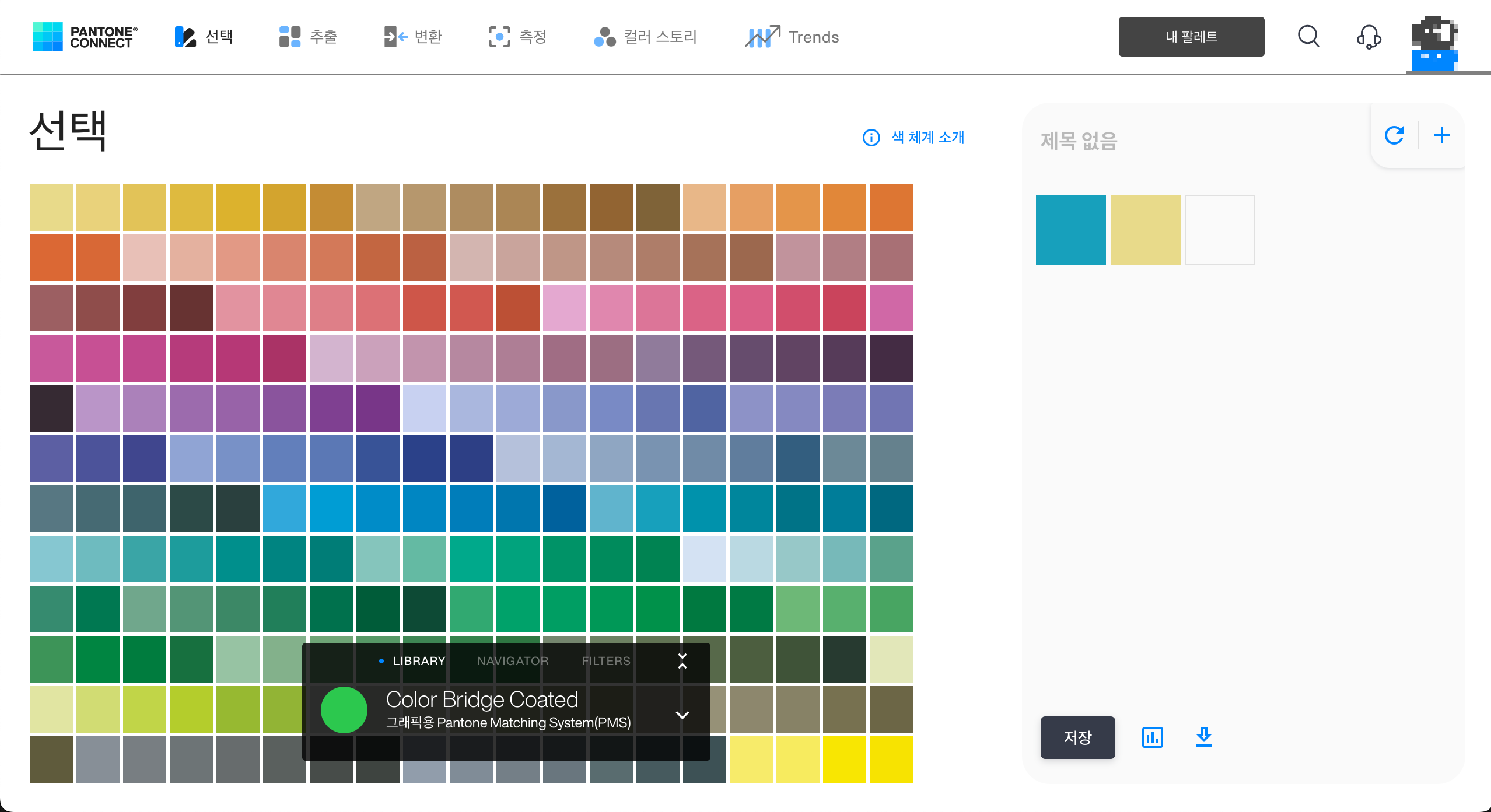This screenshot has height=812, width=1491.
Task: Select the LIBRARY tab
Action: pos(418,661)
